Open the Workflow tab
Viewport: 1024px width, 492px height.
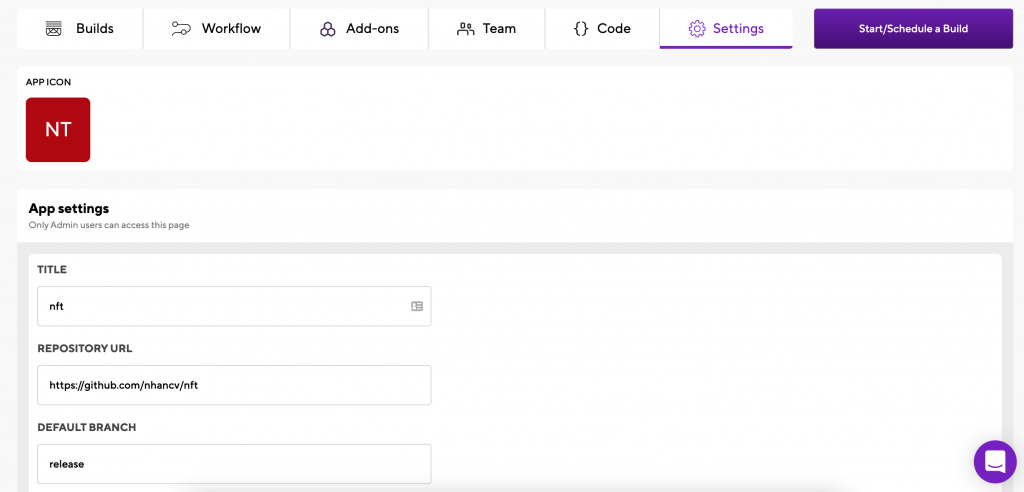pos(216,29)
